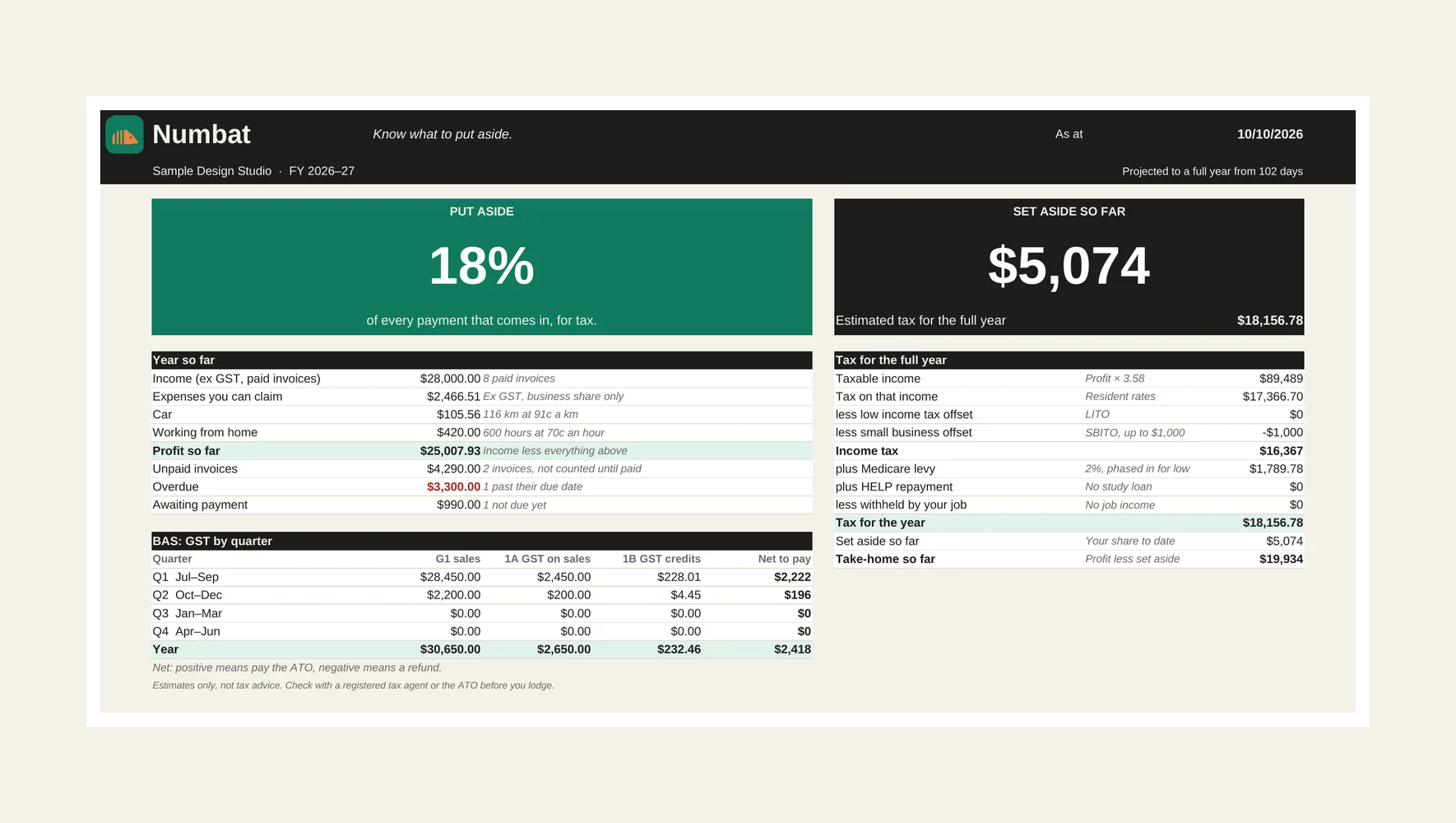The width and height of the screenshot is (1456, 823).
Task: Select Year total G1 sales $30,650.00
Action: pyautogui.click(x=450, y=649)
